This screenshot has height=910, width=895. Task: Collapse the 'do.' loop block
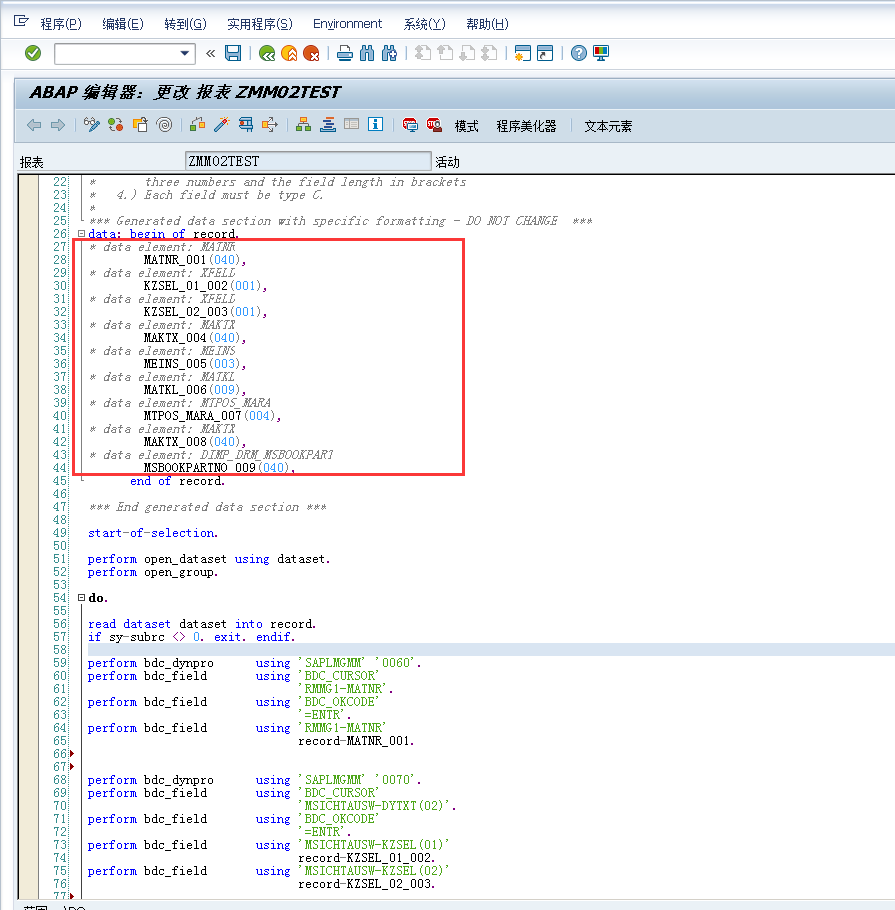pyautogui.click(x=80, y=595)
